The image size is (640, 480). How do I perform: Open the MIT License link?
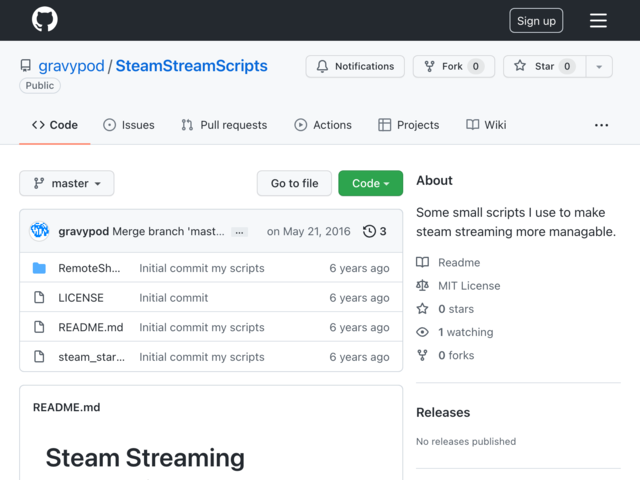(x=469, y=286)
